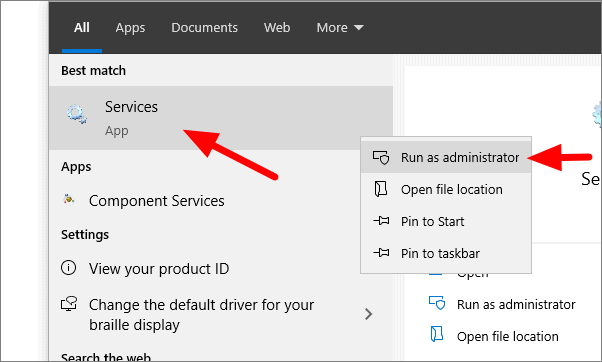This screenshot has height=362, width=602.
Task: Switch to the Apps tab
Action: coord(130,28)
